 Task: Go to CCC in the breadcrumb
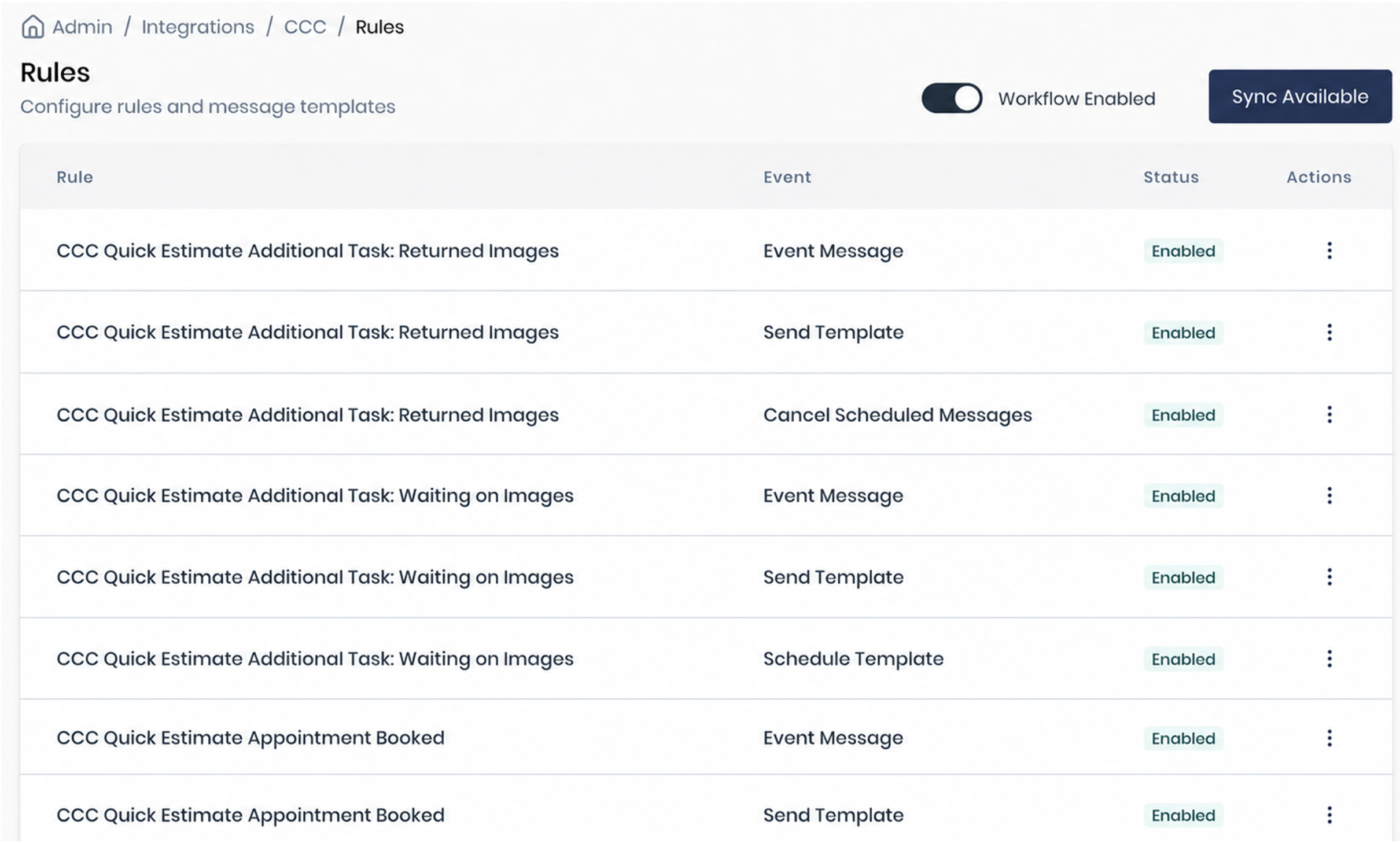pyautogui.click(x=305, y=27)
